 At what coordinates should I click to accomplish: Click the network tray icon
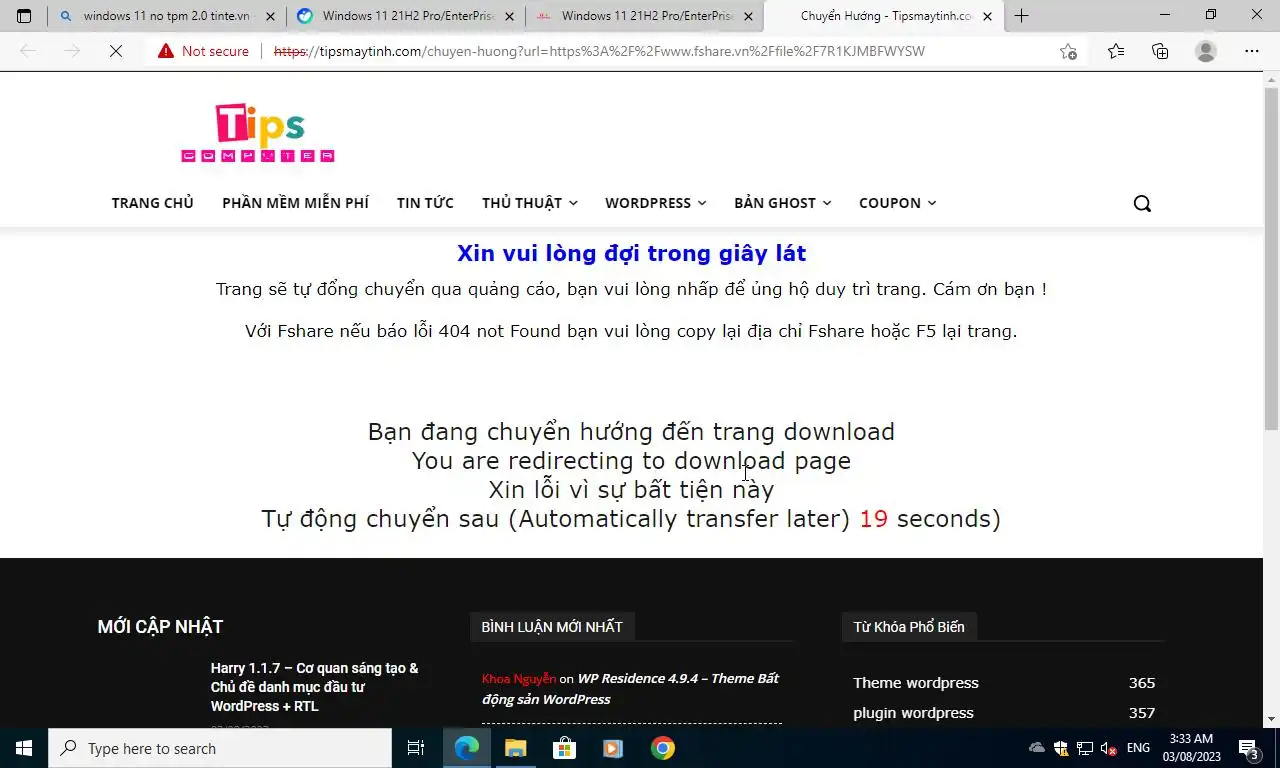(x=1085, y=748)
